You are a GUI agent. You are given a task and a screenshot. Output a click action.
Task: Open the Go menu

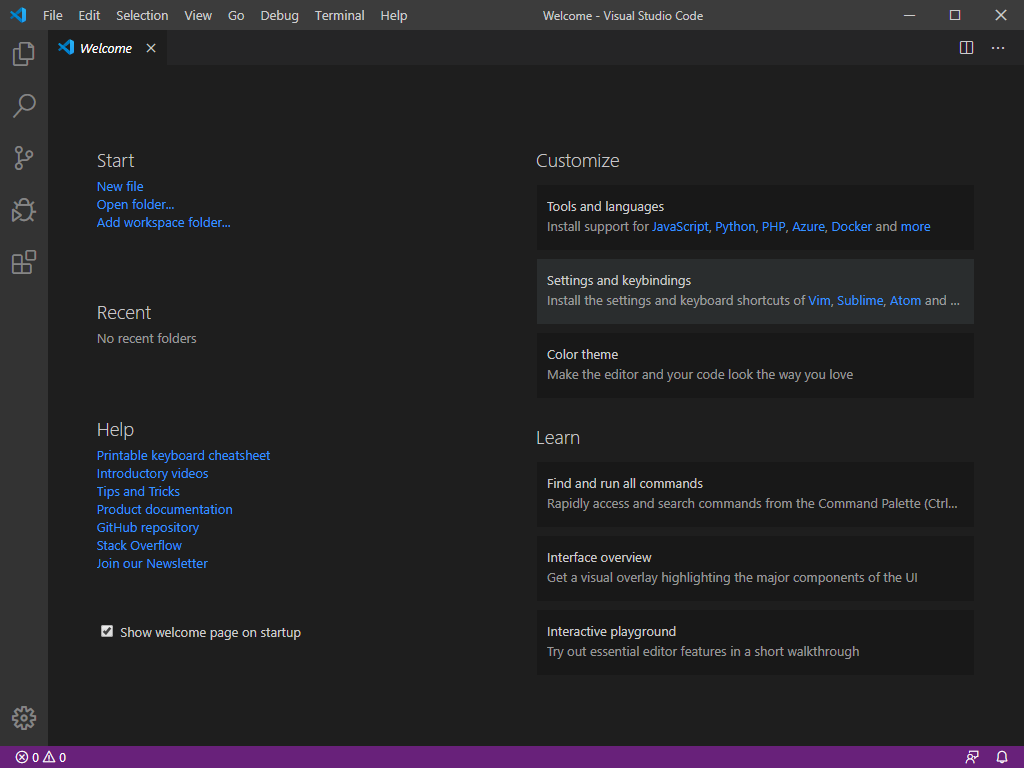coord(236,15)
